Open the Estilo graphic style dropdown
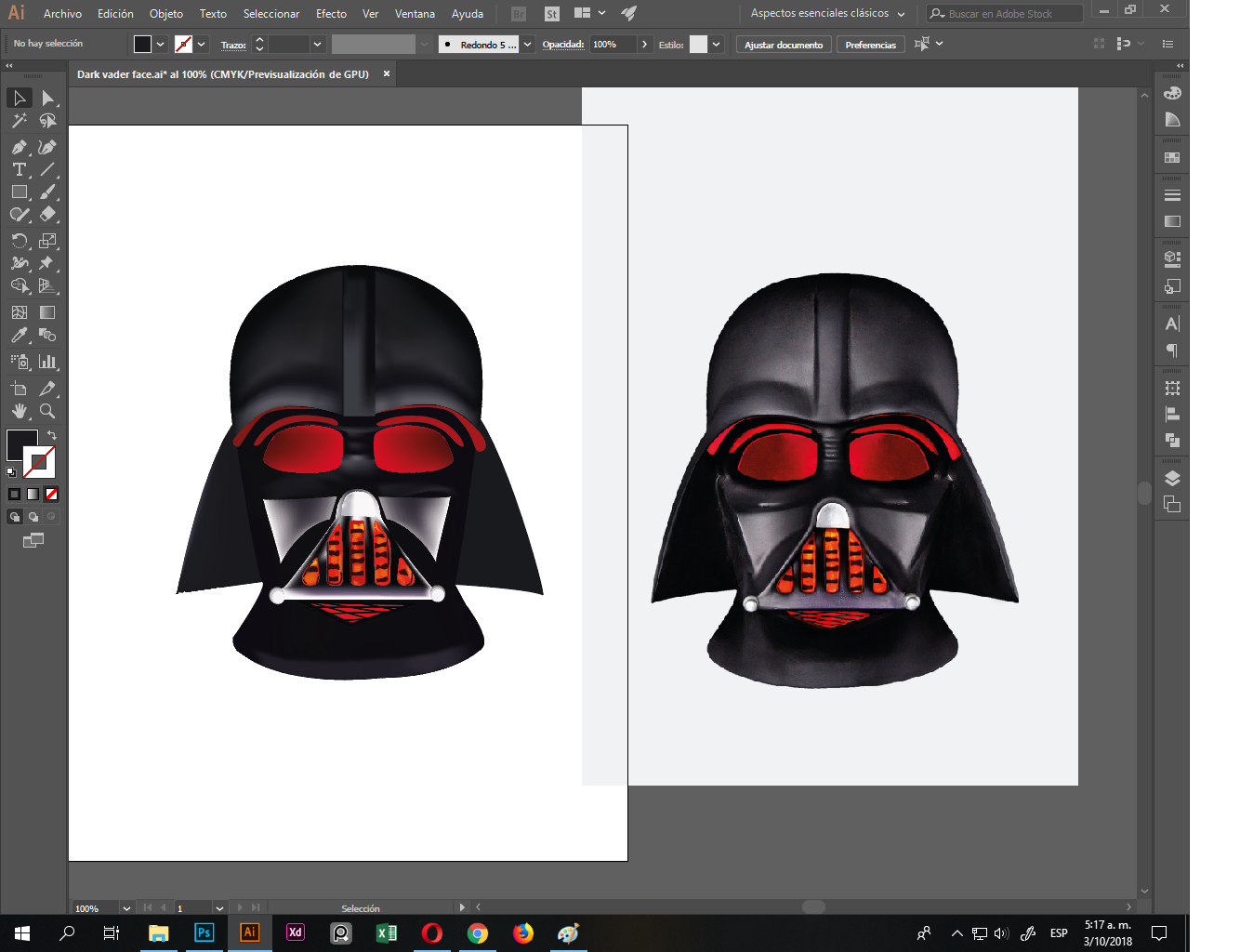1253x952 pixels. 716,44
